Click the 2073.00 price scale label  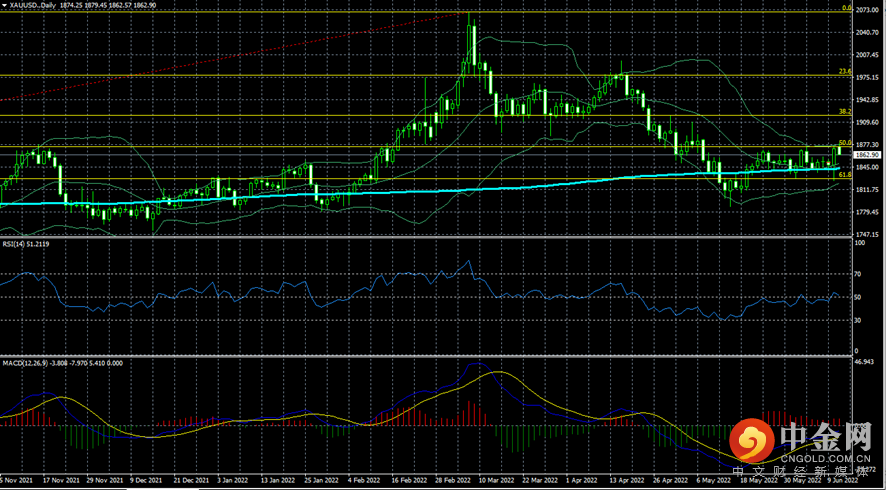865,10
